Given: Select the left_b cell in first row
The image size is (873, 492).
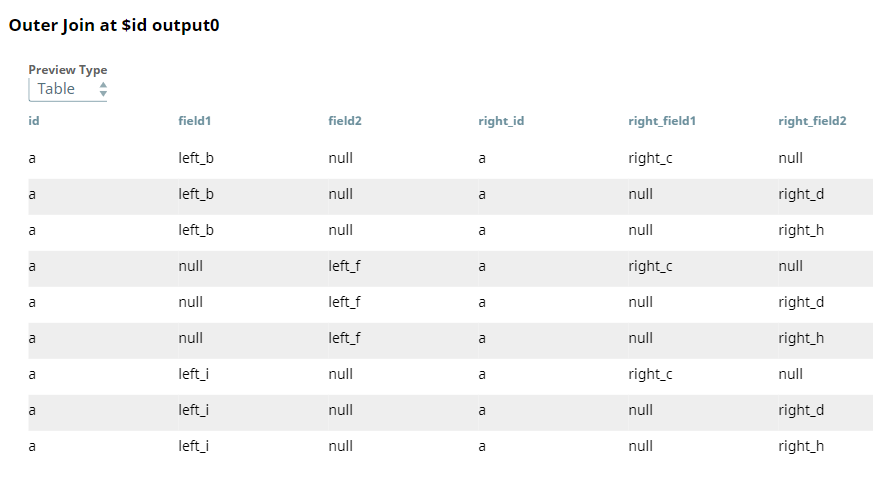Looking at the screenshot, I should [196, 158].
